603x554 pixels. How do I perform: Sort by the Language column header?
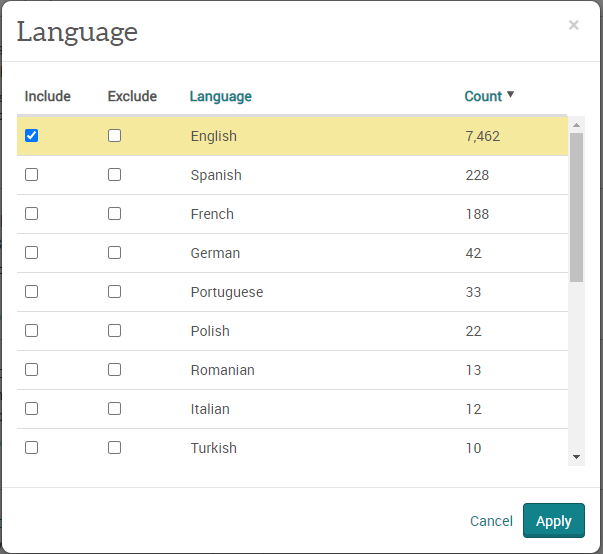[221, 96]
